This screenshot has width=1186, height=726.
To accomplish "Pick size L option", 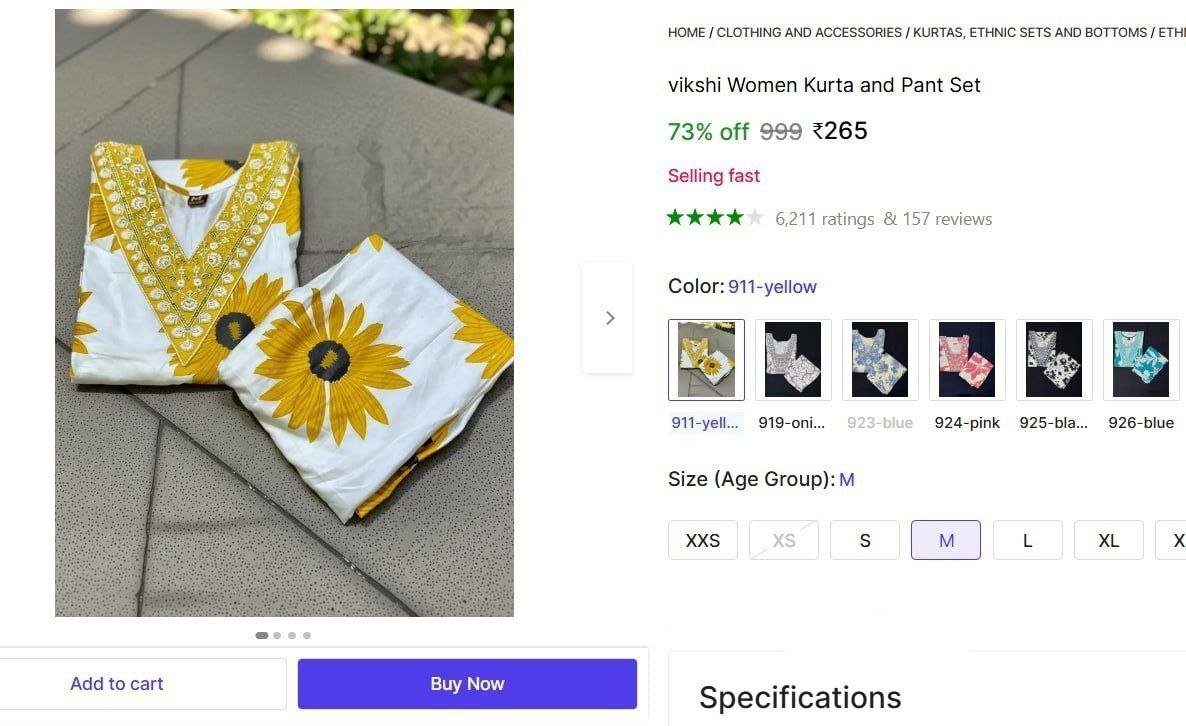I will coord(1027,540).
